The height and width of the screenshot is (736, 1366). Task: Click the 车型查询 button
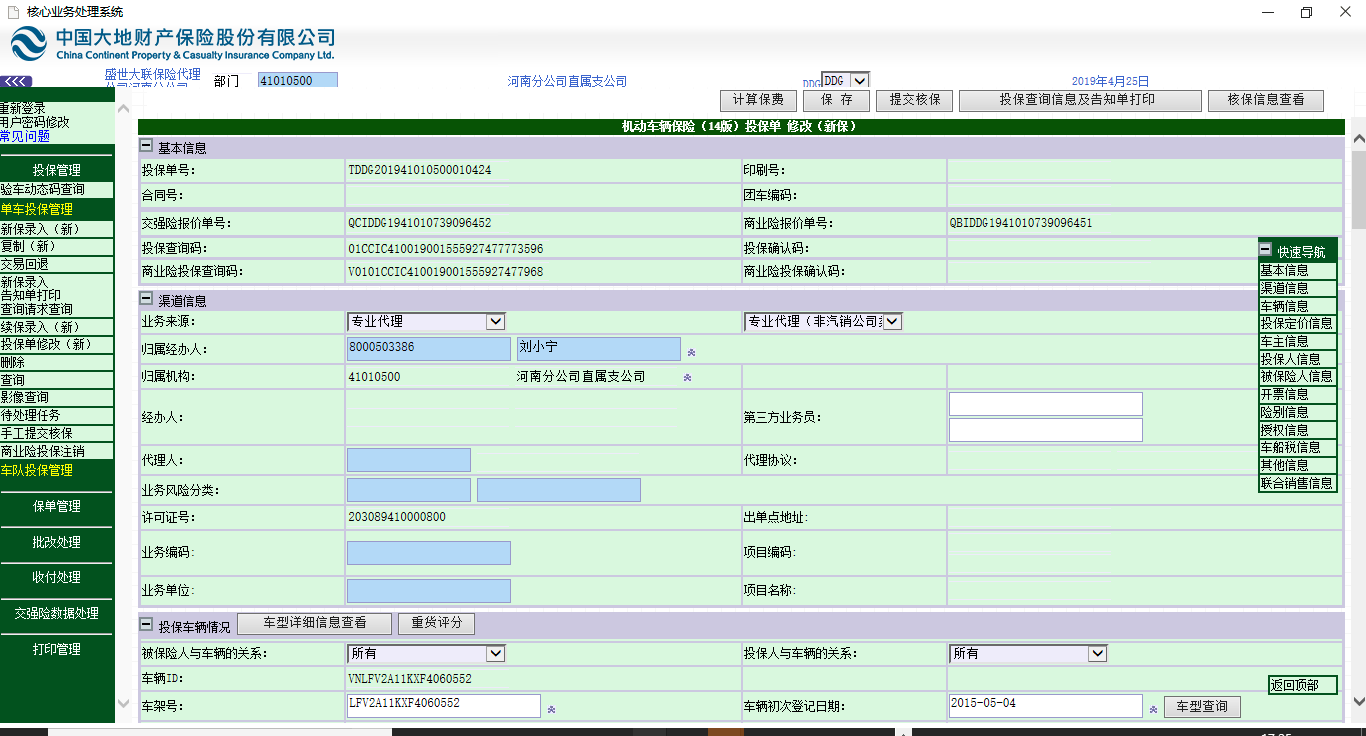click(1202, 706)
